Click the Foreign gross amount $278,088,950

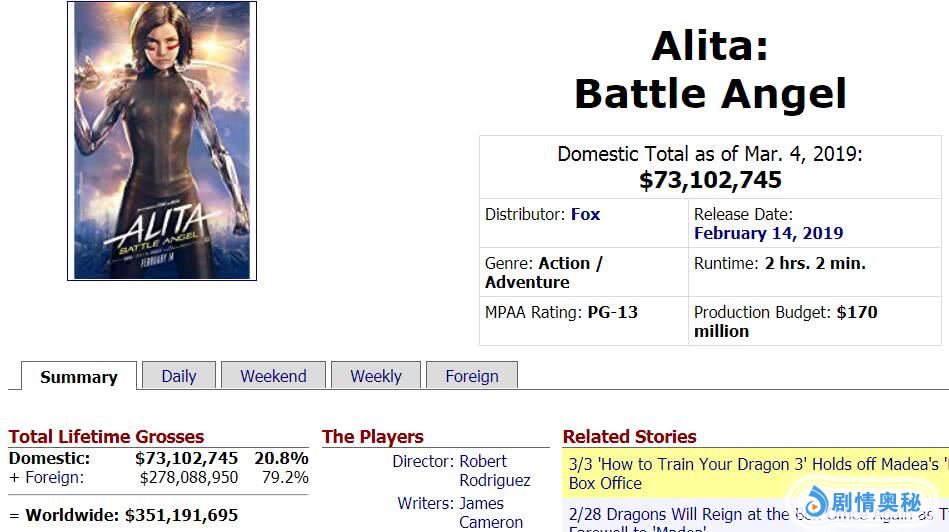189,478
